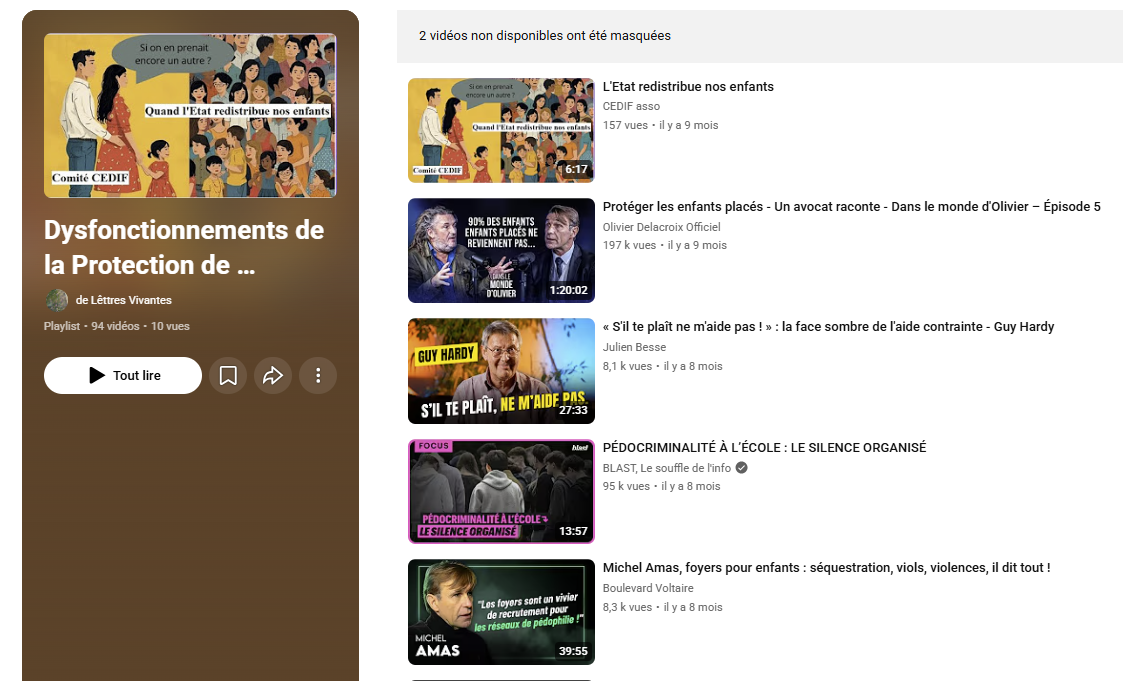The image size is (1123, 681).
Task: Open thumbnail of L'Etat redistribue nos enfants
Action: (x=501, y=130)
